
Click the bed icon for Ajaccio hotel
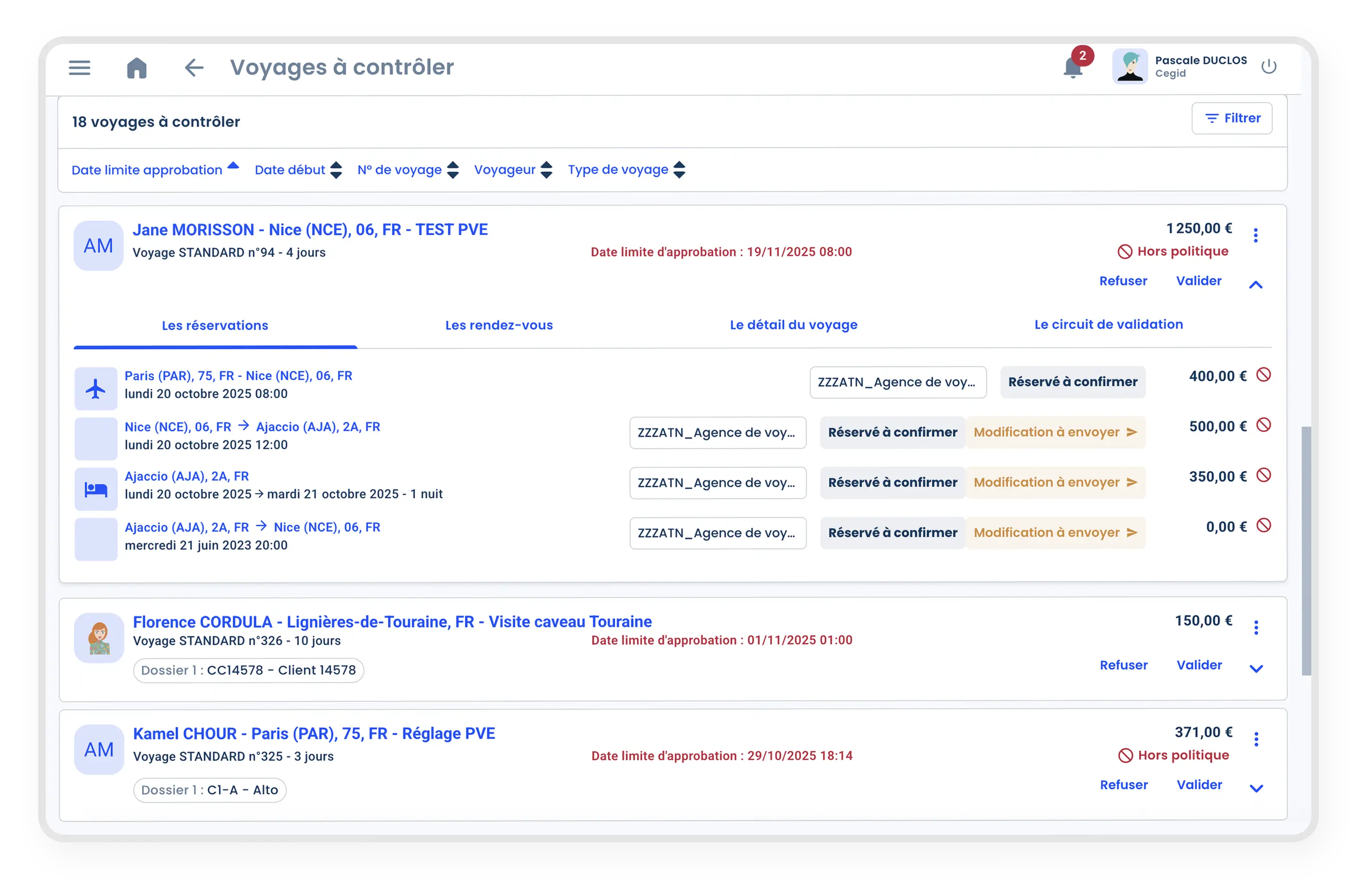pyautogui.click(x=95, y=489)
